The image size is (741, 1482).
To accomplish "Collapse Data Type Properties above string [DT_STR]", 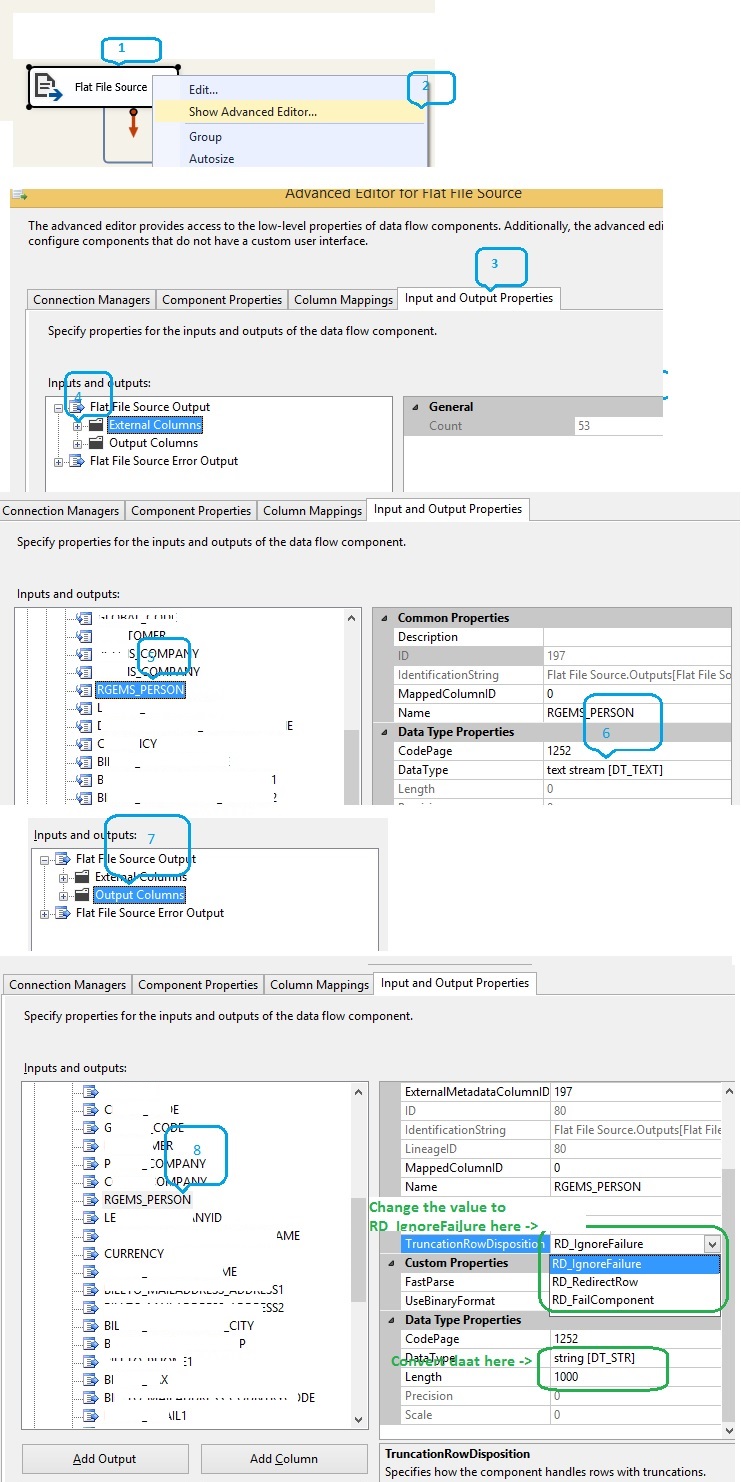I will tap(390, 1320).
